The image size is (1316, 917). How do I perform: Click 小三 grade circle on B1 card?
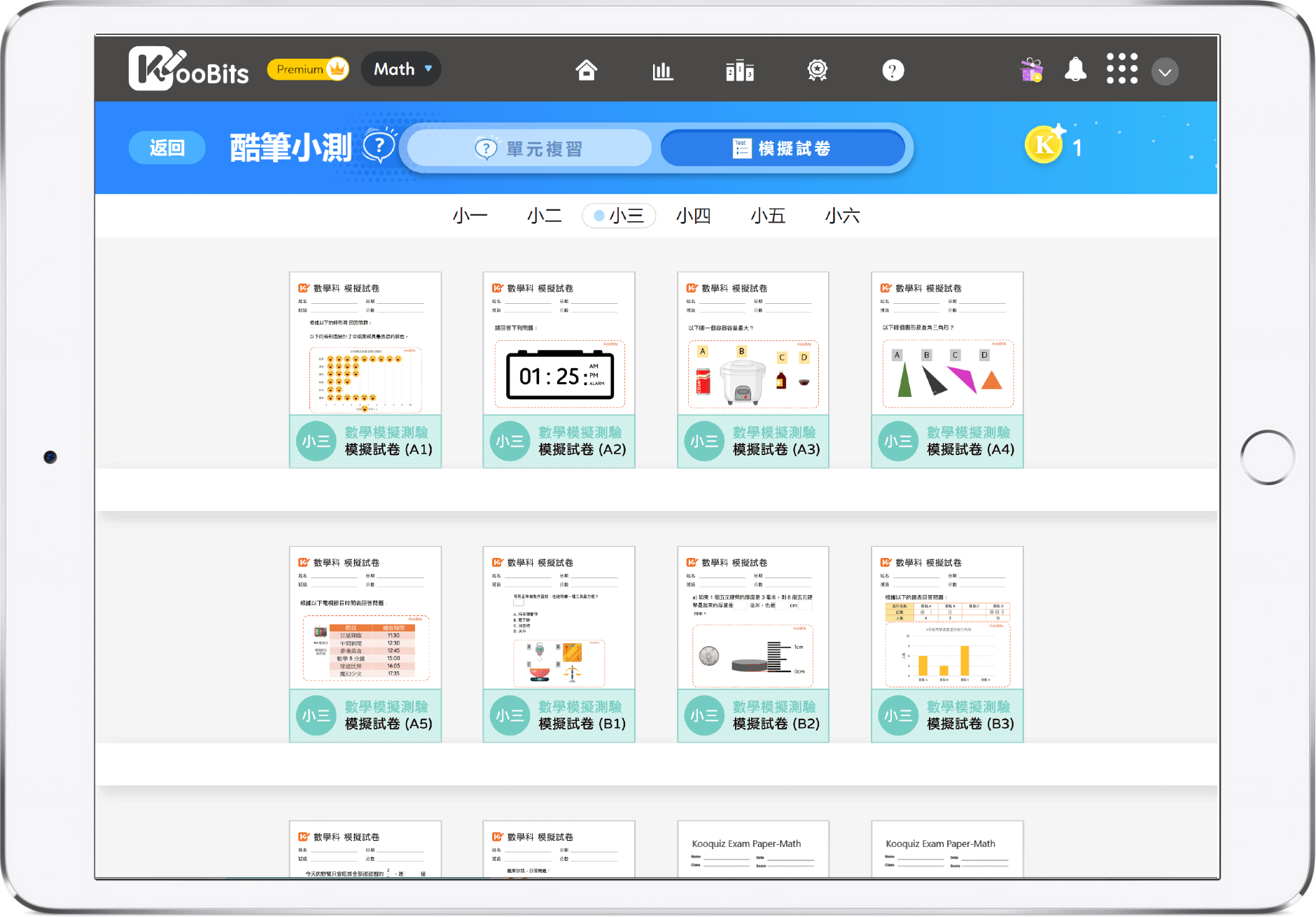tap(510, 715)
